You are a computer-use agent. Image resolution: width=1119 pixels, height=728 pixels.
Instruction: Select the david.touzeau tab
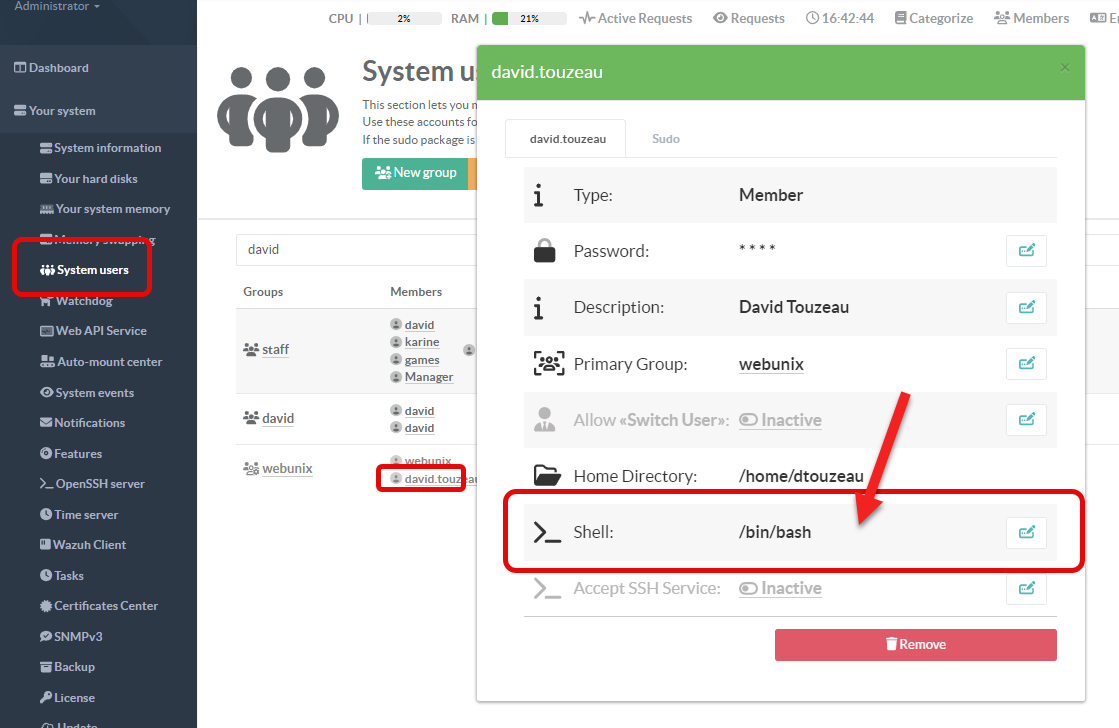point(567,139)
